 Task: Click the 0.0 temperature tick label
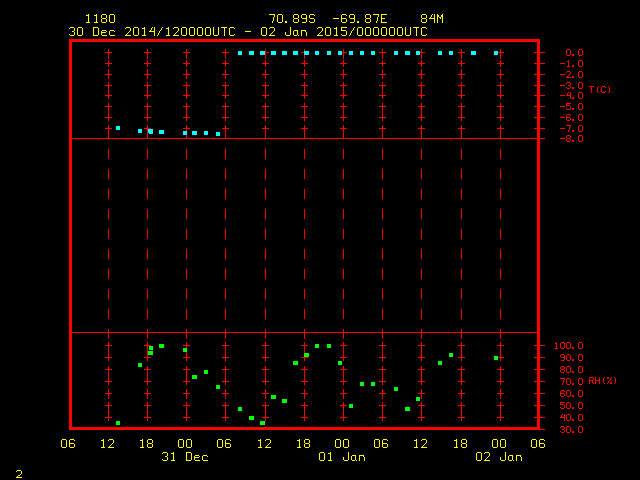(x=574, y=52)
